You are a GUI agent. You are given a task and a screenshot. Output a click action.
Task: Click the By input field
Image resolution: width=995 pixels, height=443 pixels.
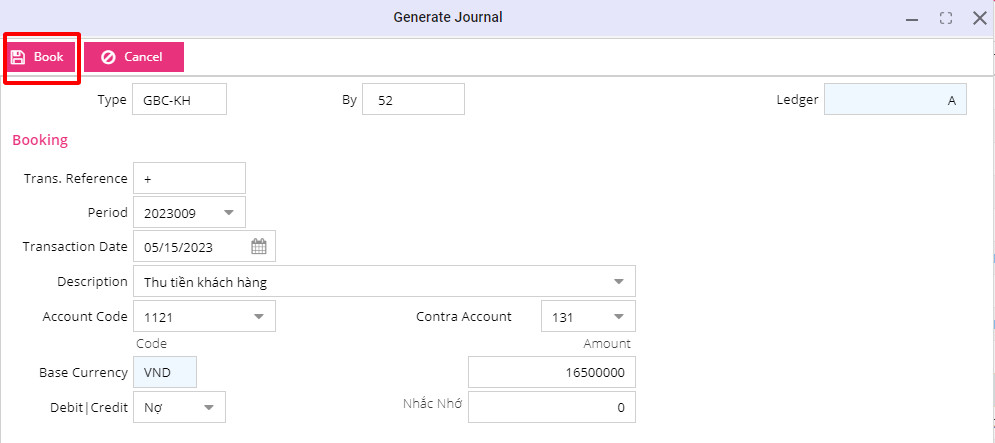[413, 100]
